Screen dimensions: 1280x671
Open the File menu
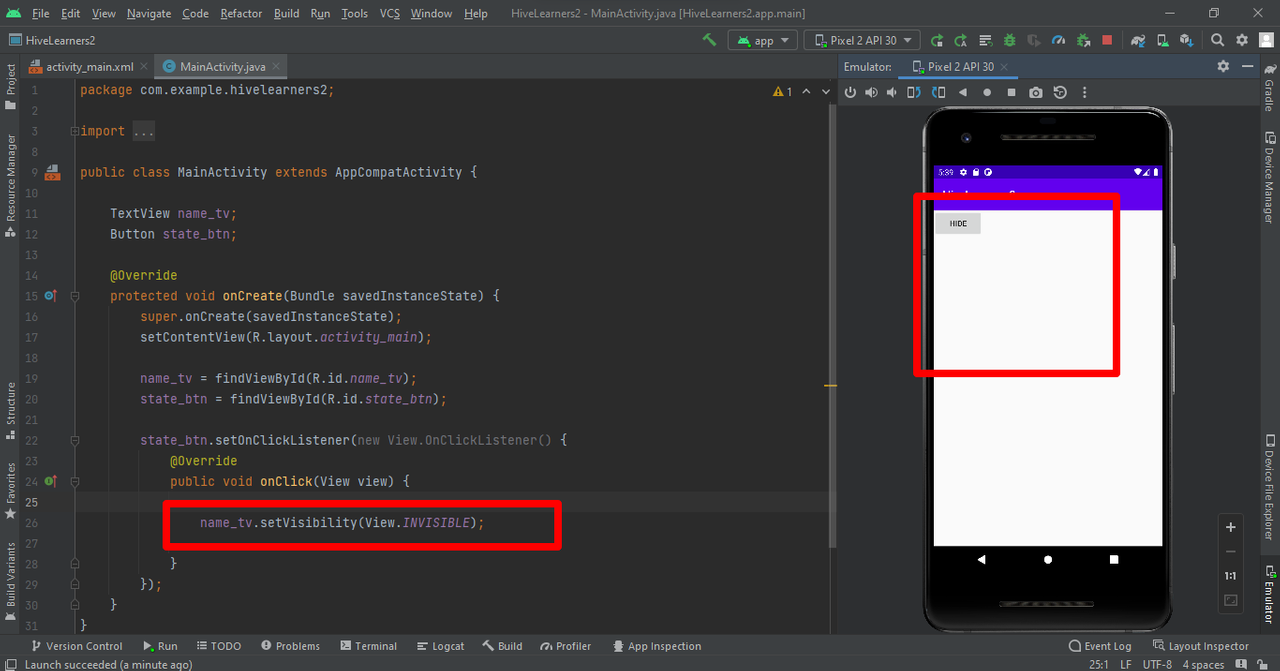[41, 13]
